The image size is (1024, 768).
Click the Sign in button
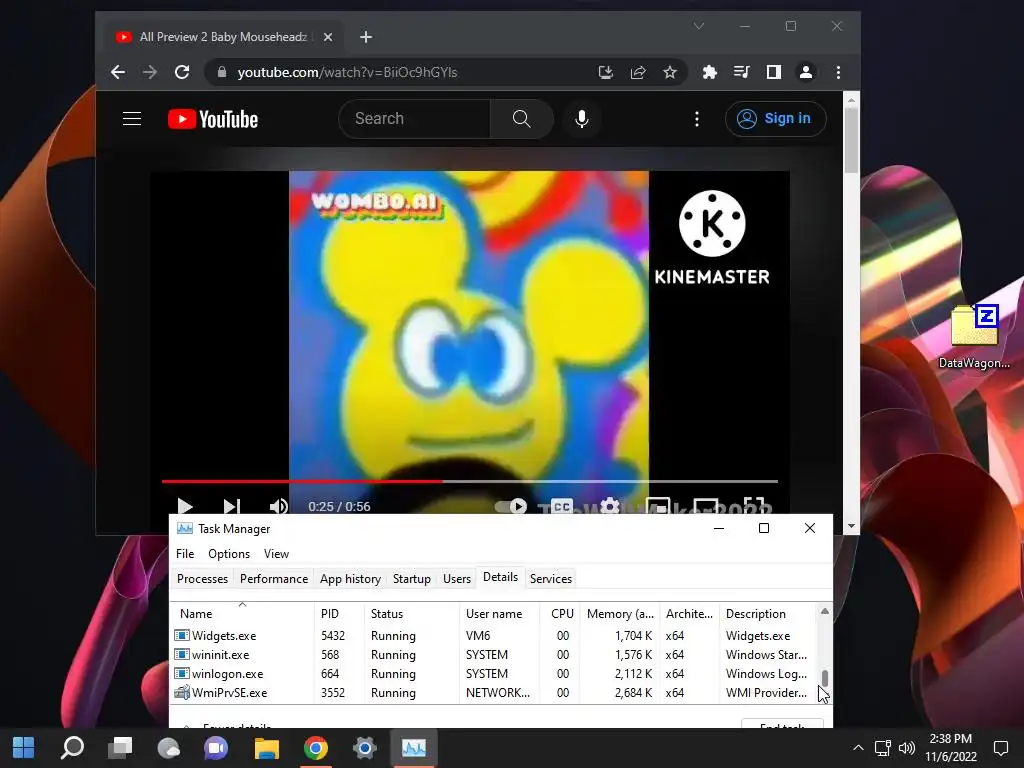[x=775, y=119]
